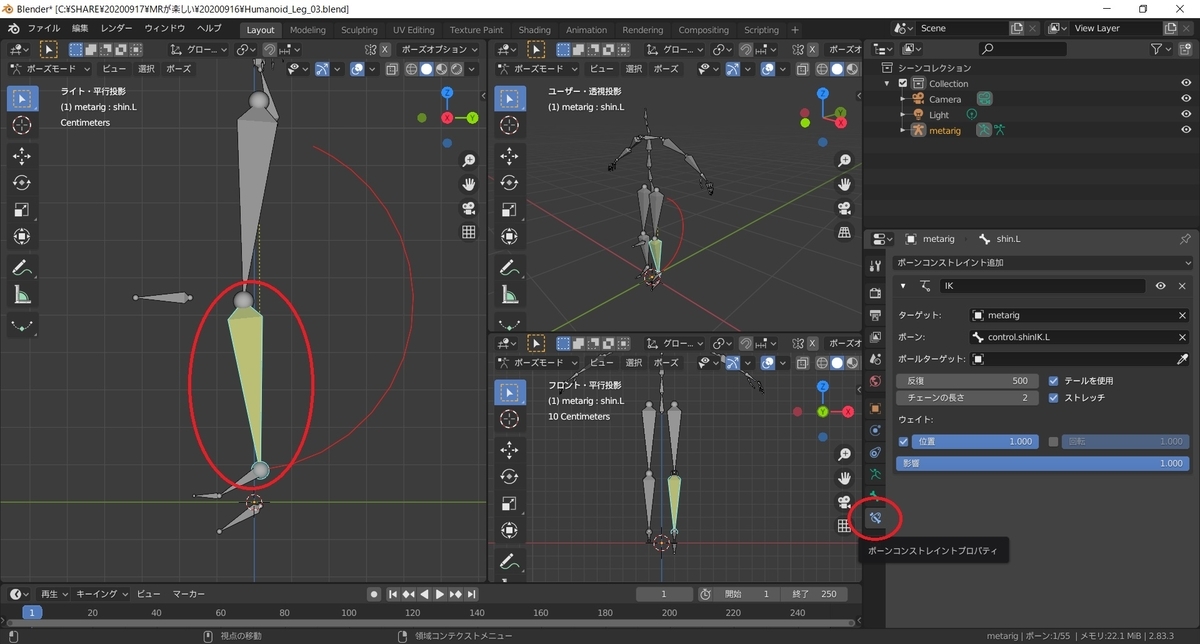The image size is (1200, 644).
Task: Pick the Transform tool in left viewport
Action: [x=22, y=237]
